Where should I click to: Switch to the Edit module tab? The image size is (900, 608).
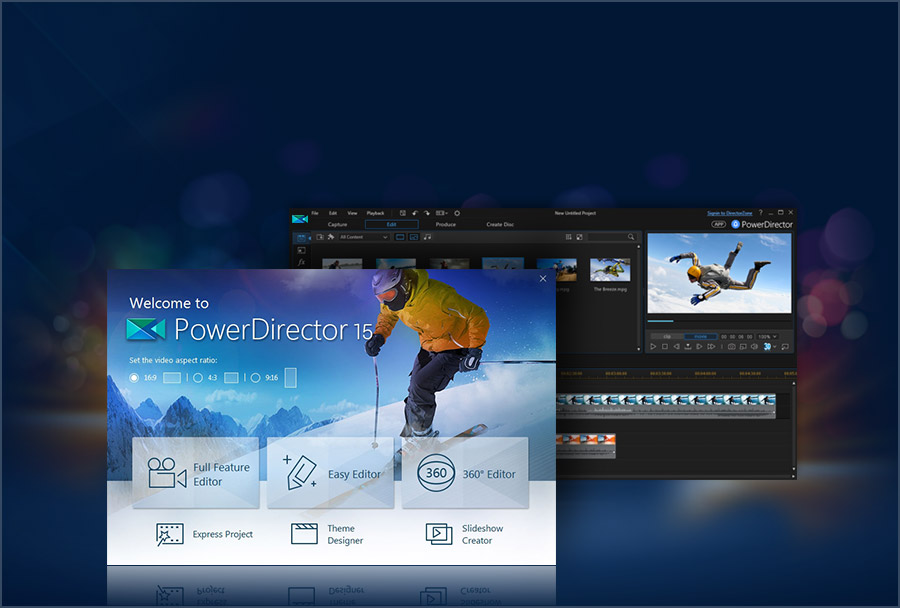pos(391,224)
